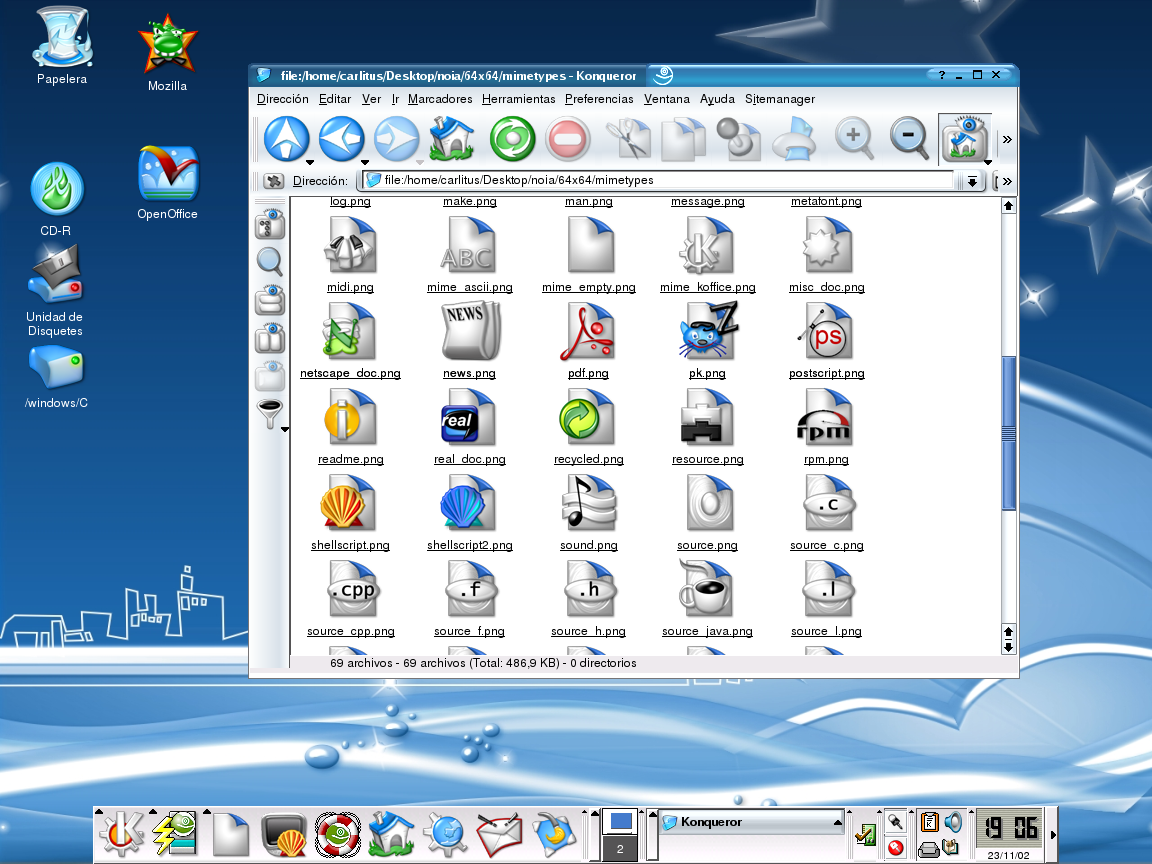
Task: Open the Marcadores menu
Action: pyautogui.click(x=439, y=98)
